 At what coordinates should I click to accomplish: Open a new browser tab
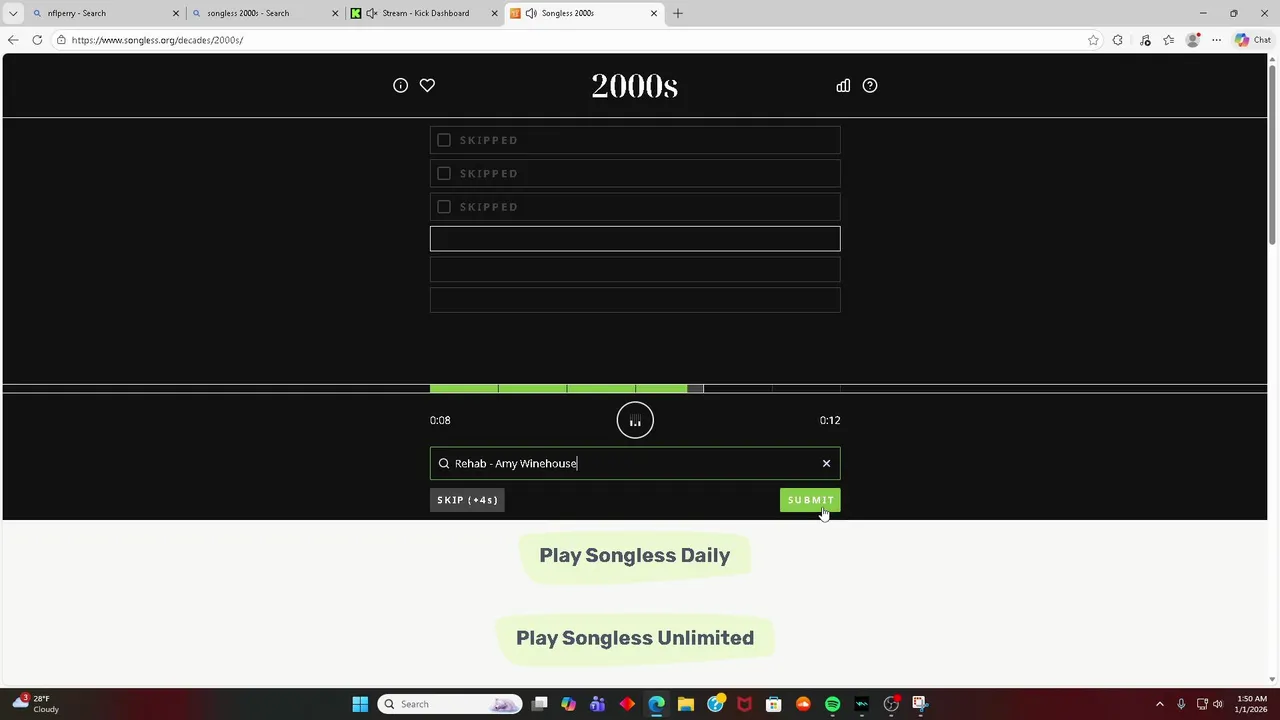pos(677,13)
